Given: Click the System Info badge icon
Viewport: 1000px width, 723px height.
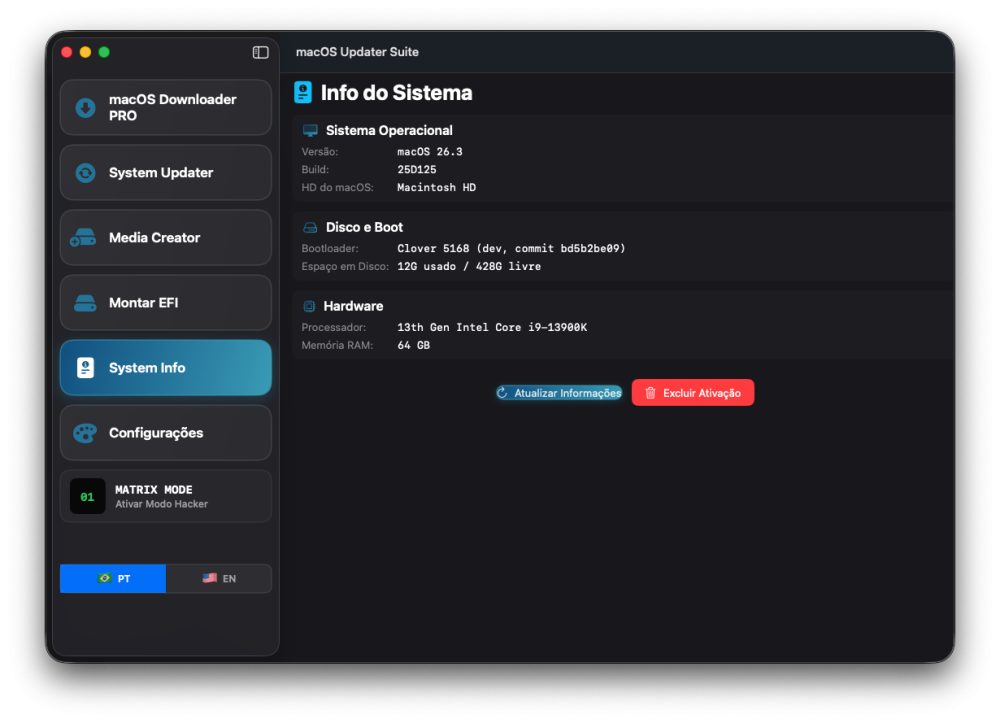Looking at the screenshot, I should (85, 368).
